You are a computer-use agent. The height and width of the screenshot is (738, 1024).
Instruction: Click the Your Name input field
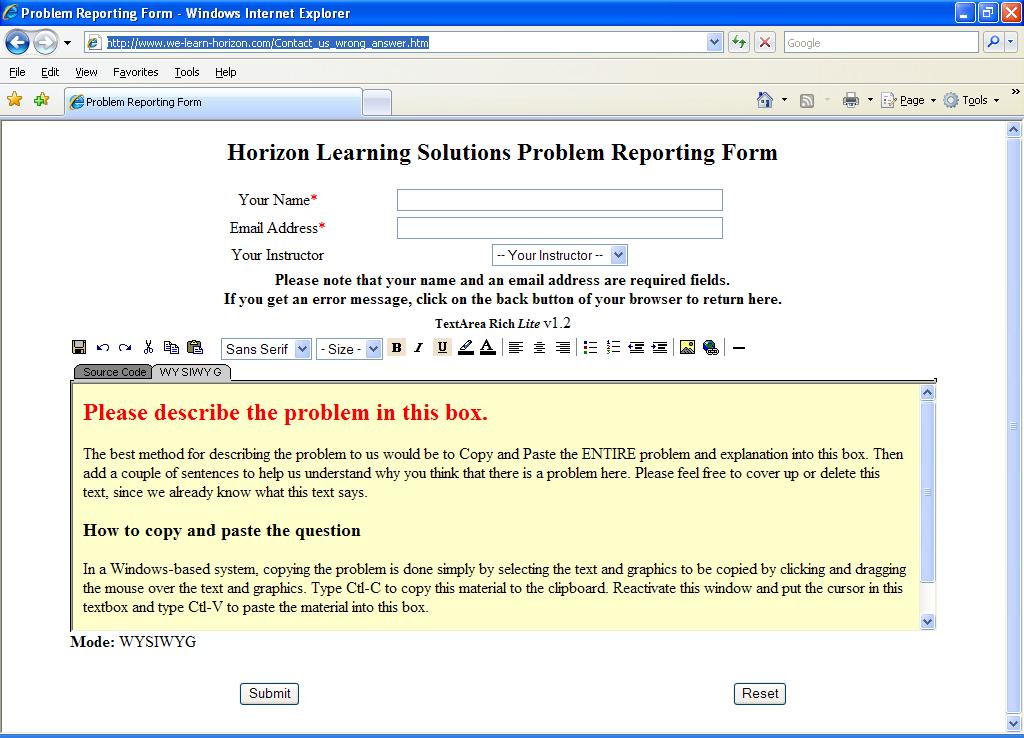(560, 200)
